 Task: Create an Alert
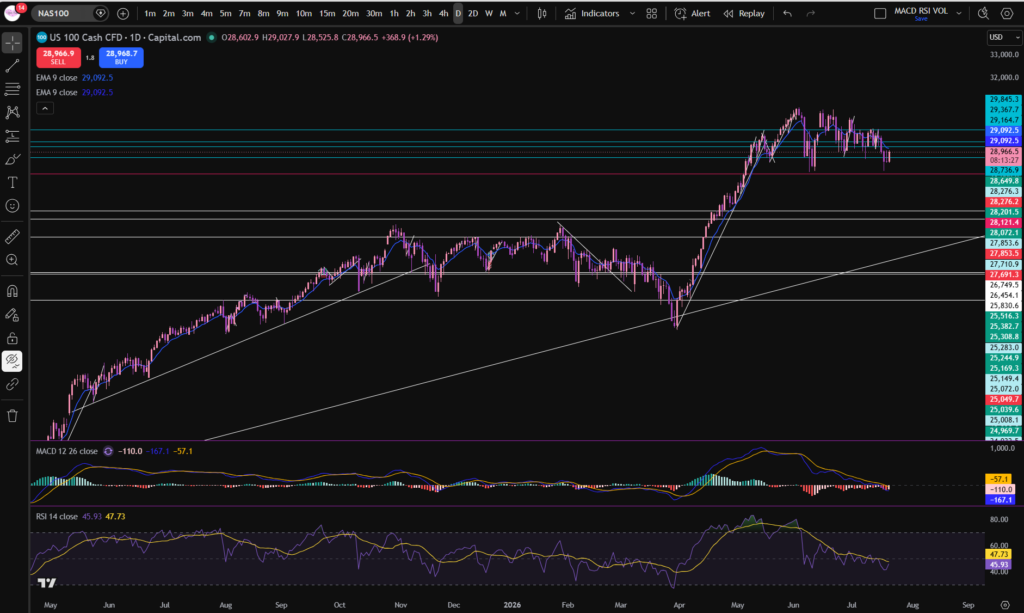pyautogui.click(x=692, y=13)
